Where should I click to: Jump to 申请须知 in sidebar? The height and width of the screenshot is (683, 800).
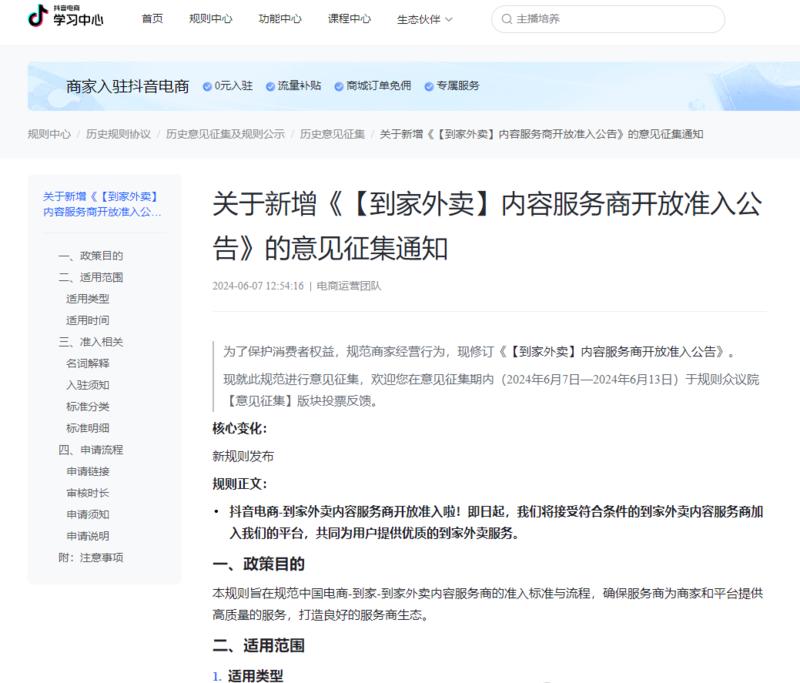click(88, 514)
